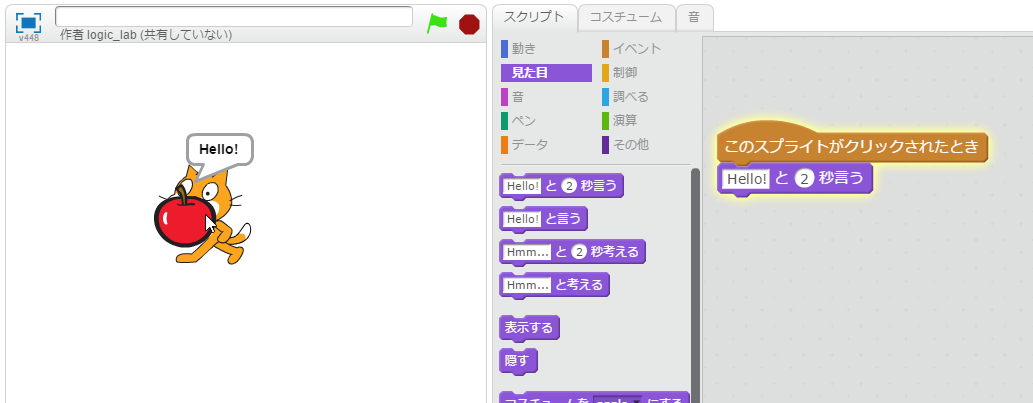Click the Hello! text field in script block
Image resolution: width=1033 pixels, height=403 pixels.
[746, 178]
